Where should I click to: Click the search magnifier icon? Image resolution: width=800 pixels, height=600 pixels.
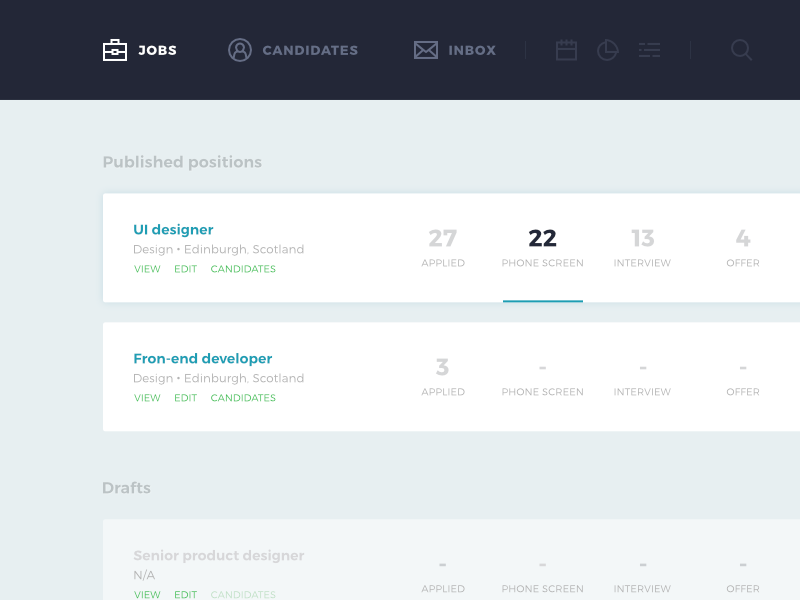click(741, 50)
